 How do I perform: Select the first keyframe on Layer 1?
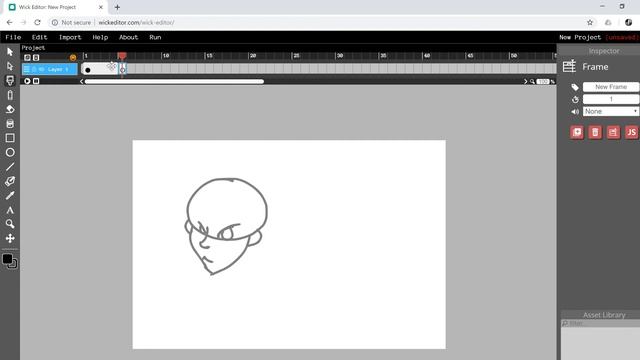[x=88, y=70]
